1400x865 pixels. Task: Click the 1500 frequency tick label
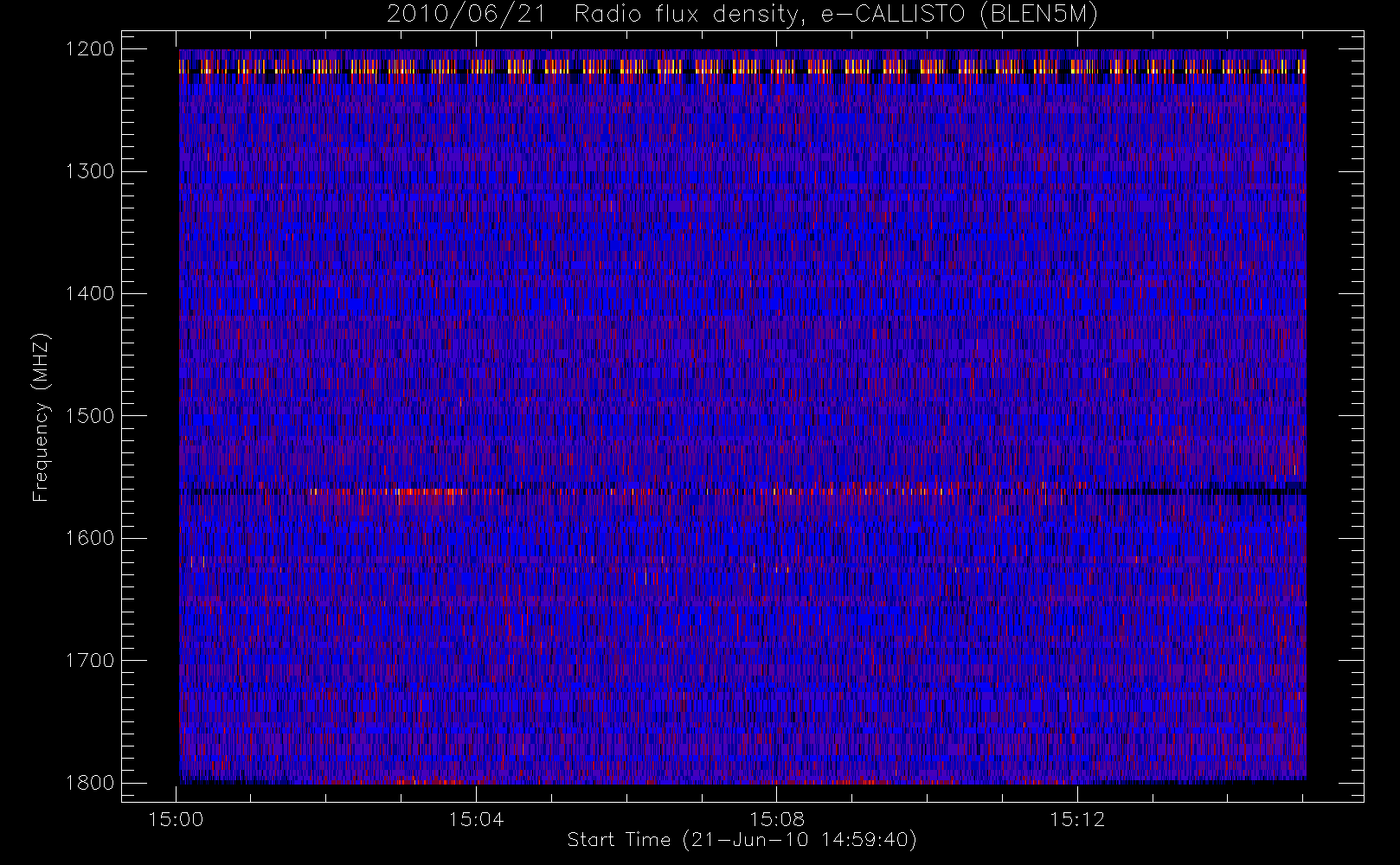[x=90, y=416]
